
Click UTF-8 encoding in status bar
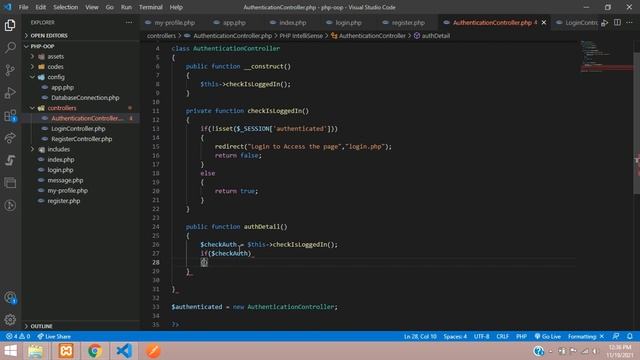481,337
